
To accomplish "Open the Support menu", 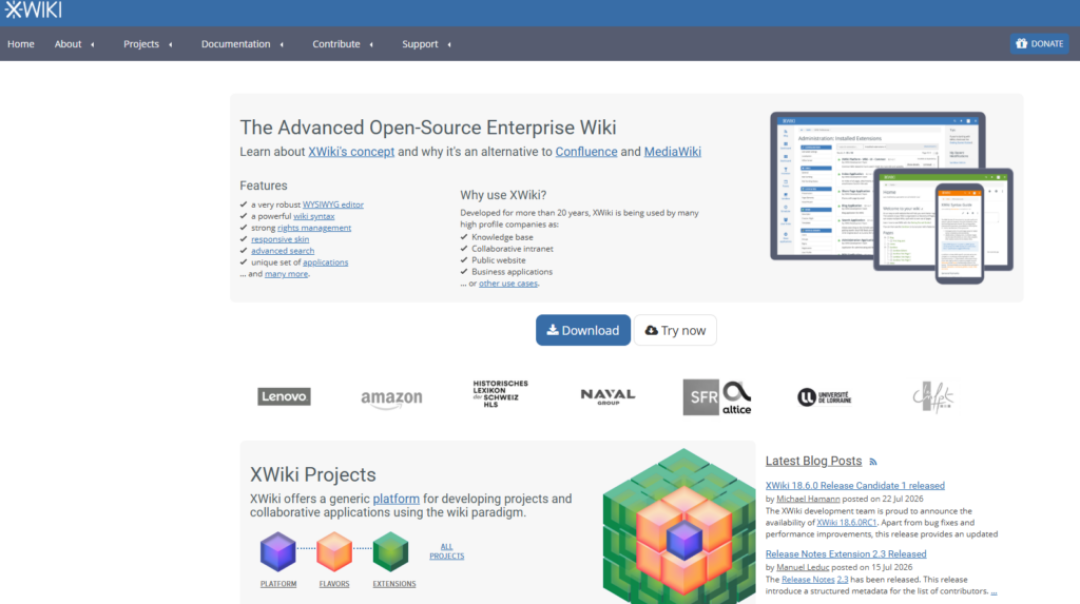I will [420, 44].
